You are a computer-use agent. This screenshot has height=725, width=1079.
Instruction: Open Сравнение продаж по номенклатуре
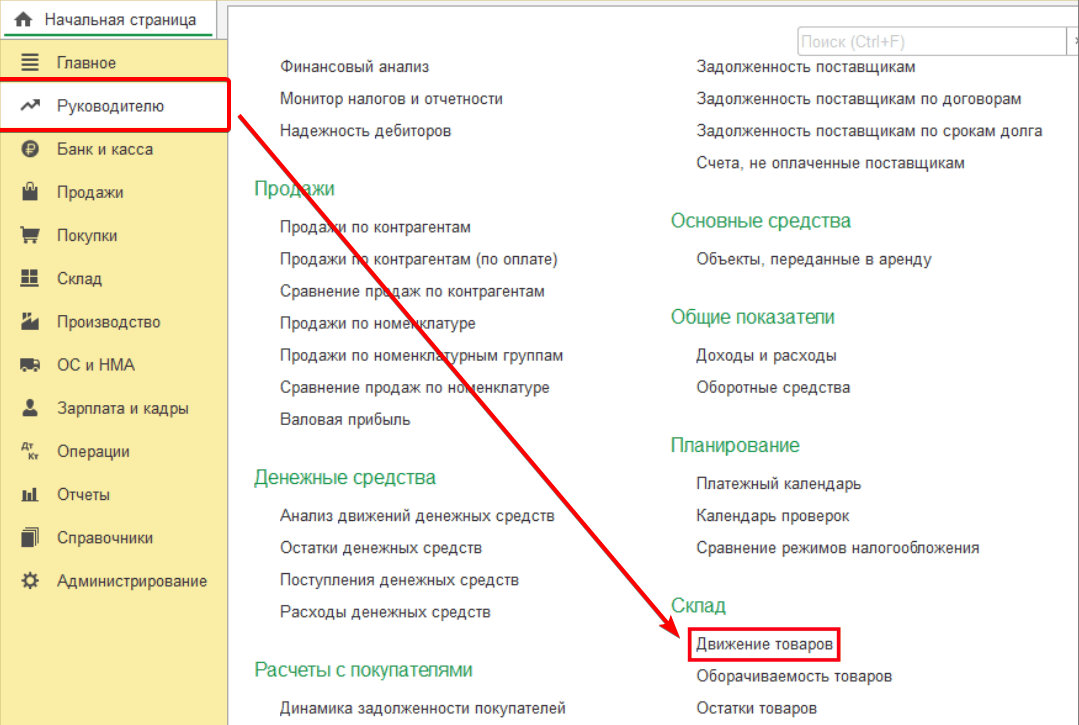click(414, 387)
